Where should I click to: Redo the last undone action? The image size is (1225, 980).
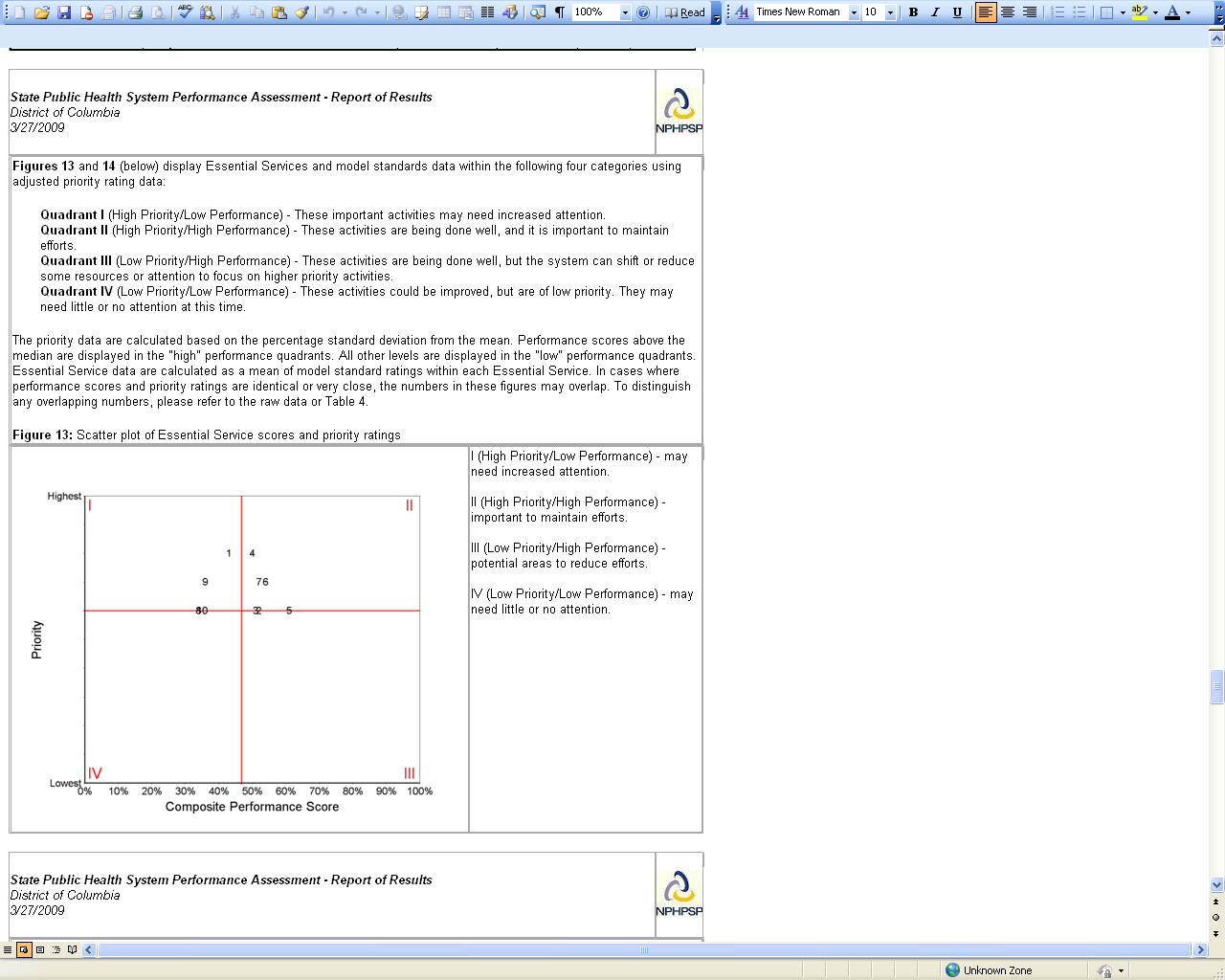pos(361,12)
